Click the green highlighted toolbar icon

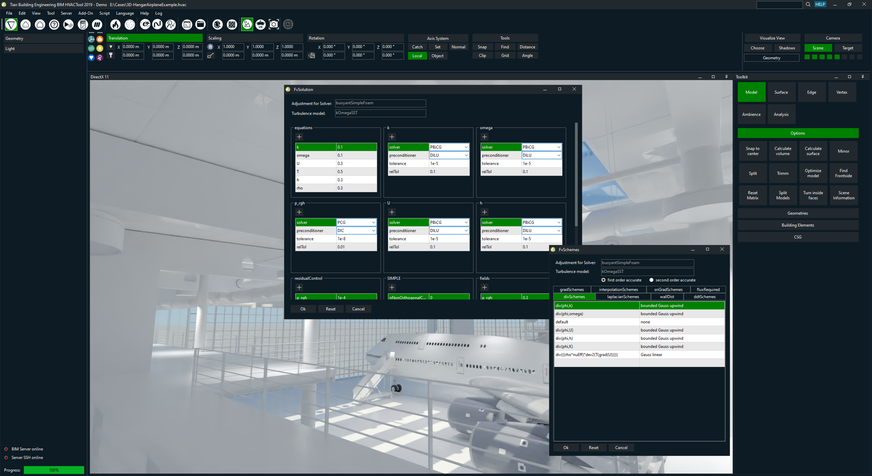pos(247,24)
